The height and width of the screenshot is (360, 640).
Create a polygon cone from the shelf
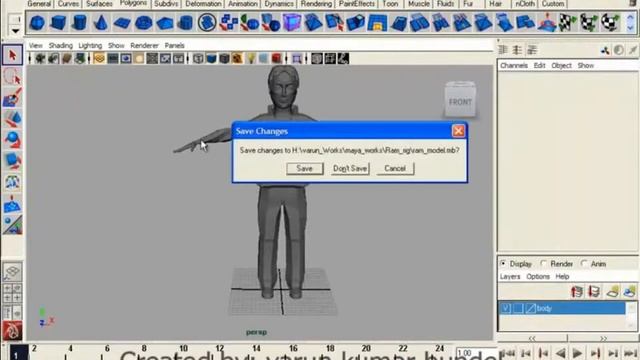(x=101, y=23)
